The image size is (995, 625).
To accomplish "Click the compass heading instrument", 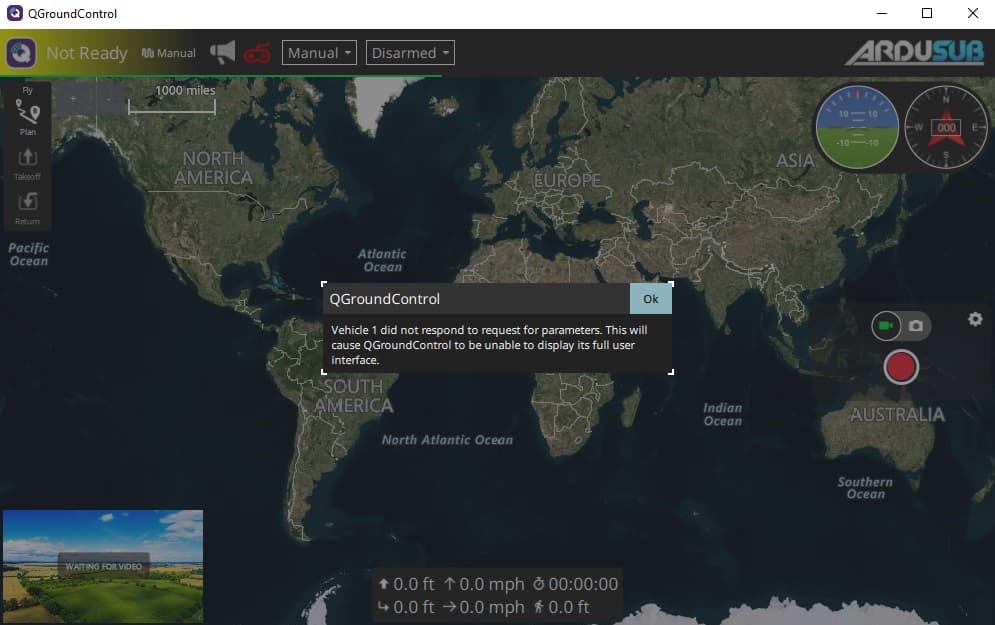I will click(946, 128).
